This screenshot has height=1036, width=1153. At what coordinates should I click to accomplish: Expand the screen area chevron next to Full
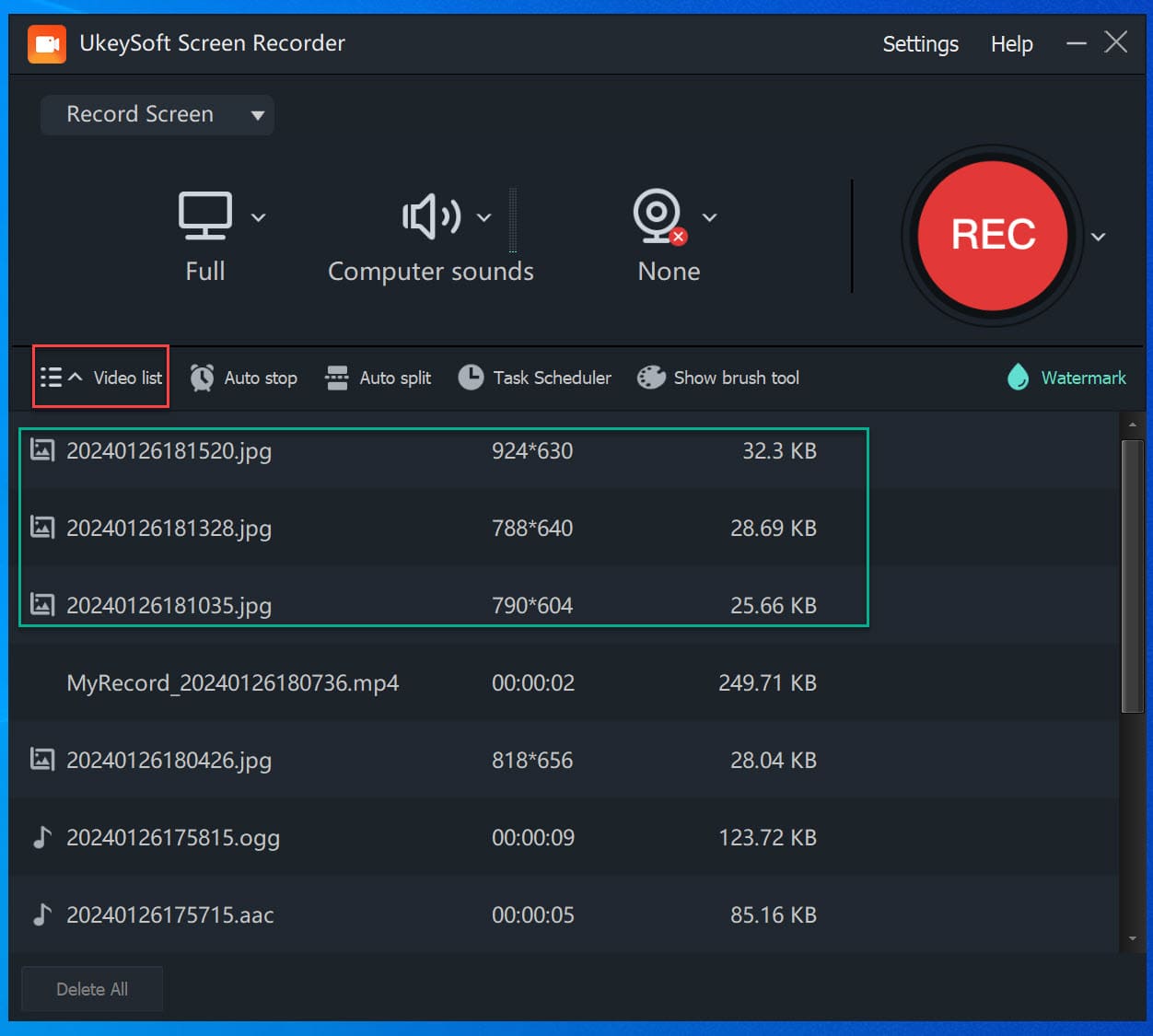pyautogui.click(x=259, y=218)
